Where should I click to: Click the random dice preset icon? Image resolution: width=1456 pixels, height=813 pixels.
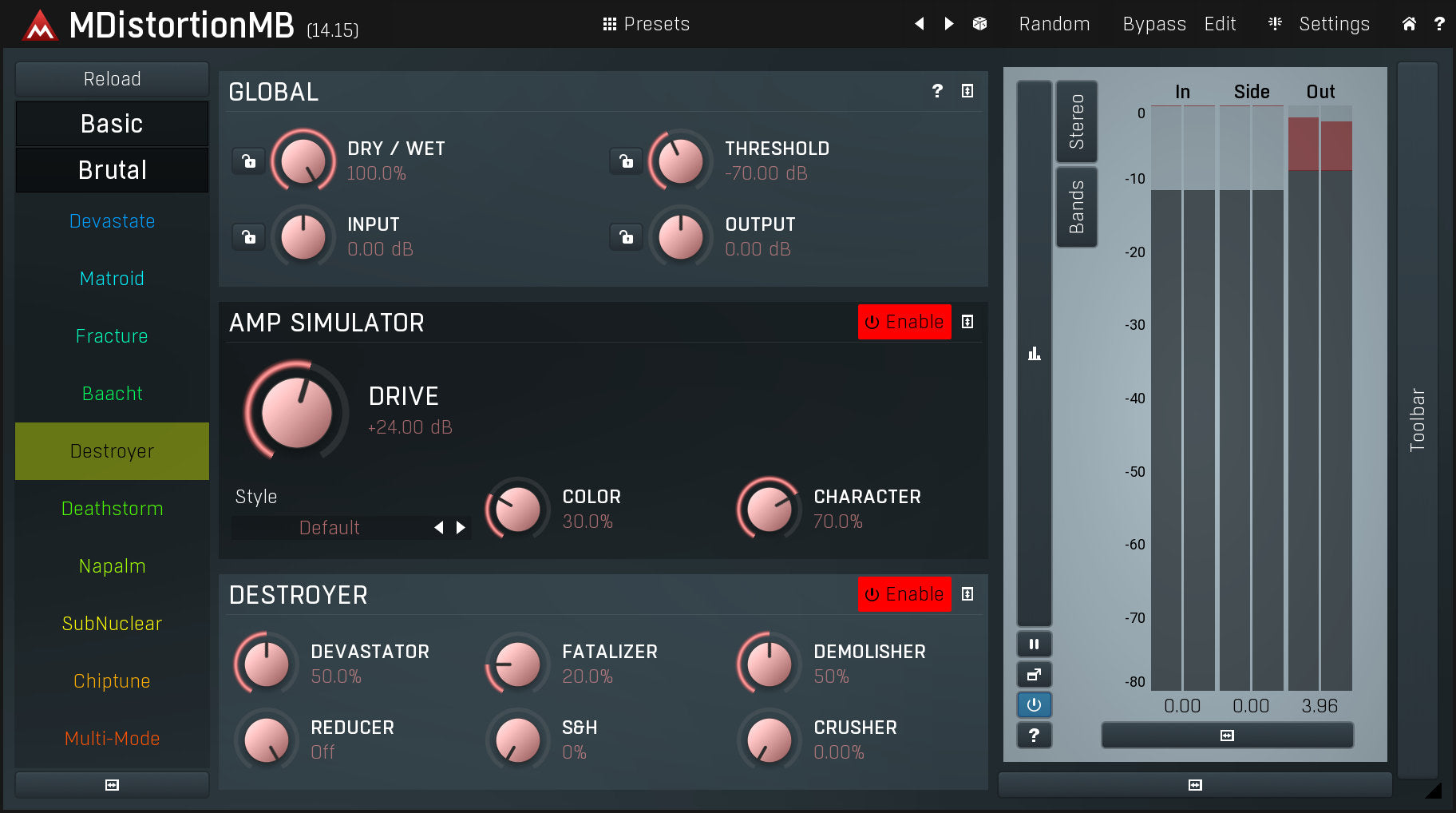coord(979,24)
